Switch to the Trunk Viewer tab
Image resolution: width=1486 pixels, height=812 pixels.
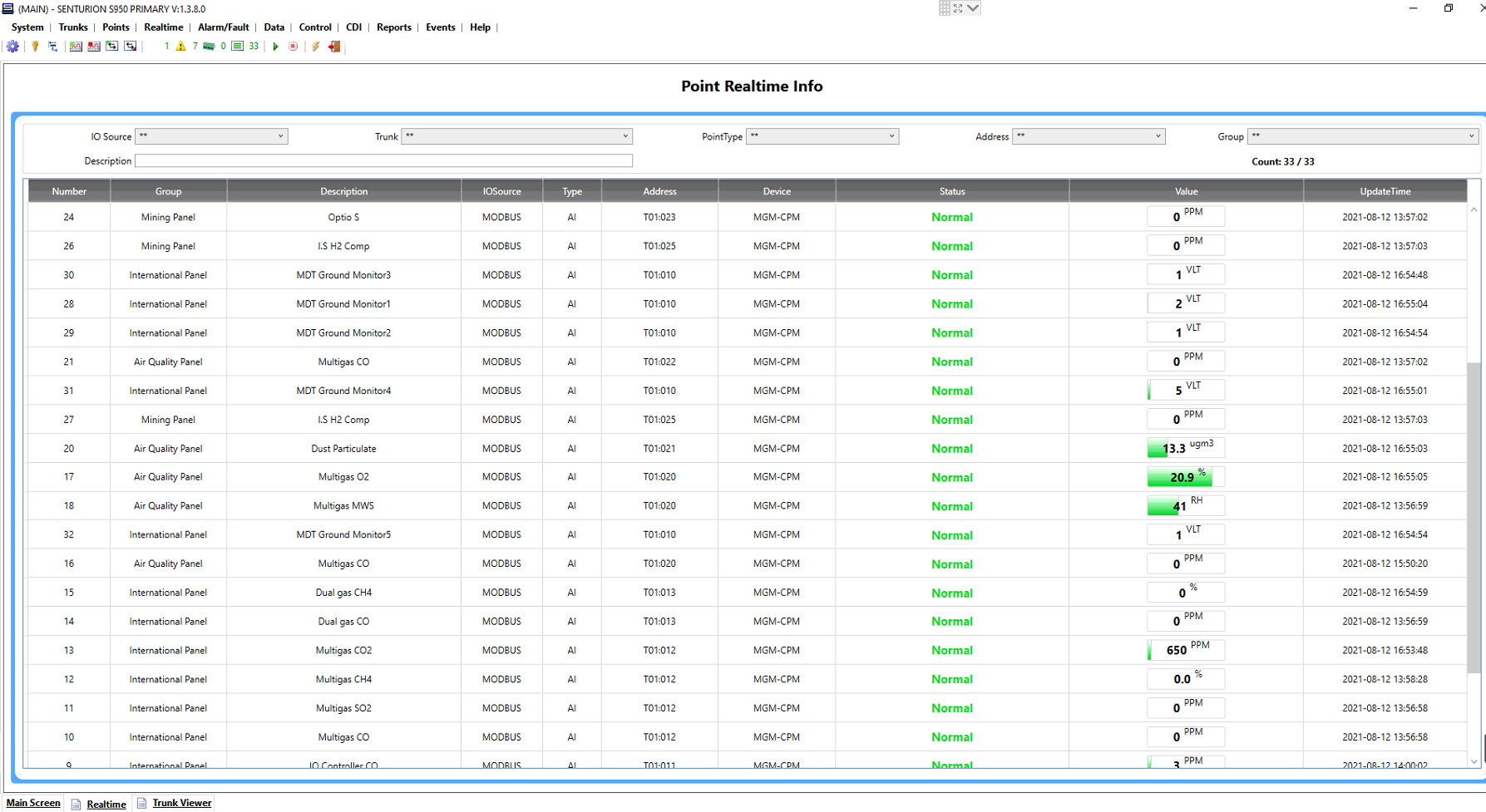point(181,803)
